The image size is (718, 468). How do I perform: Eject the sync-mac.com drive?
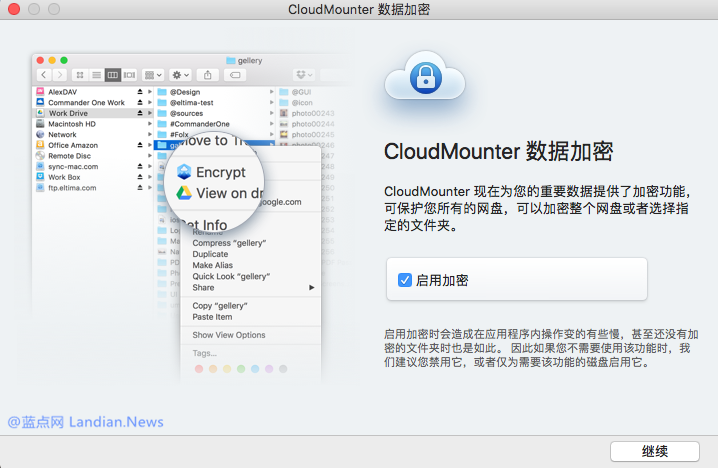pyautogui.click(x=140, y=166)
